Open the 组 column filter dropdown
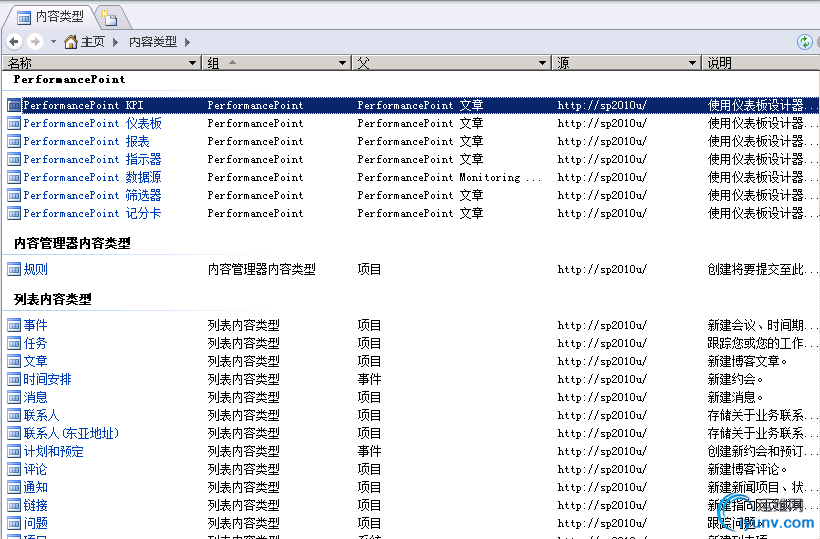 click(x=342, y=63)
